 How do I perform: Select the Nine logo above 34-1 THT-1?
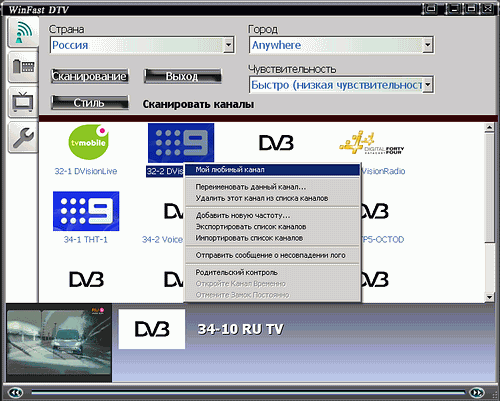(86, 211)
